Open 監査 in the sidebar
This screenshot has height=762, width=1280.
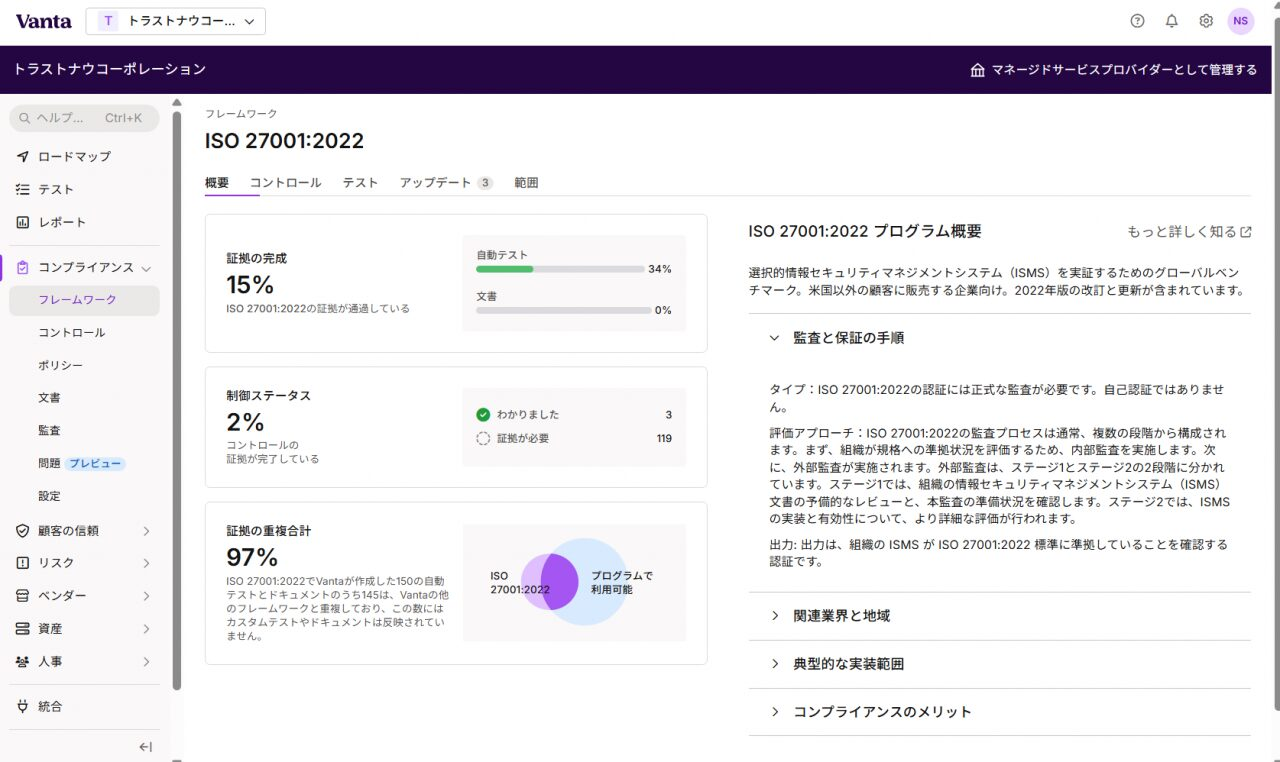click(x=84, y=431)
